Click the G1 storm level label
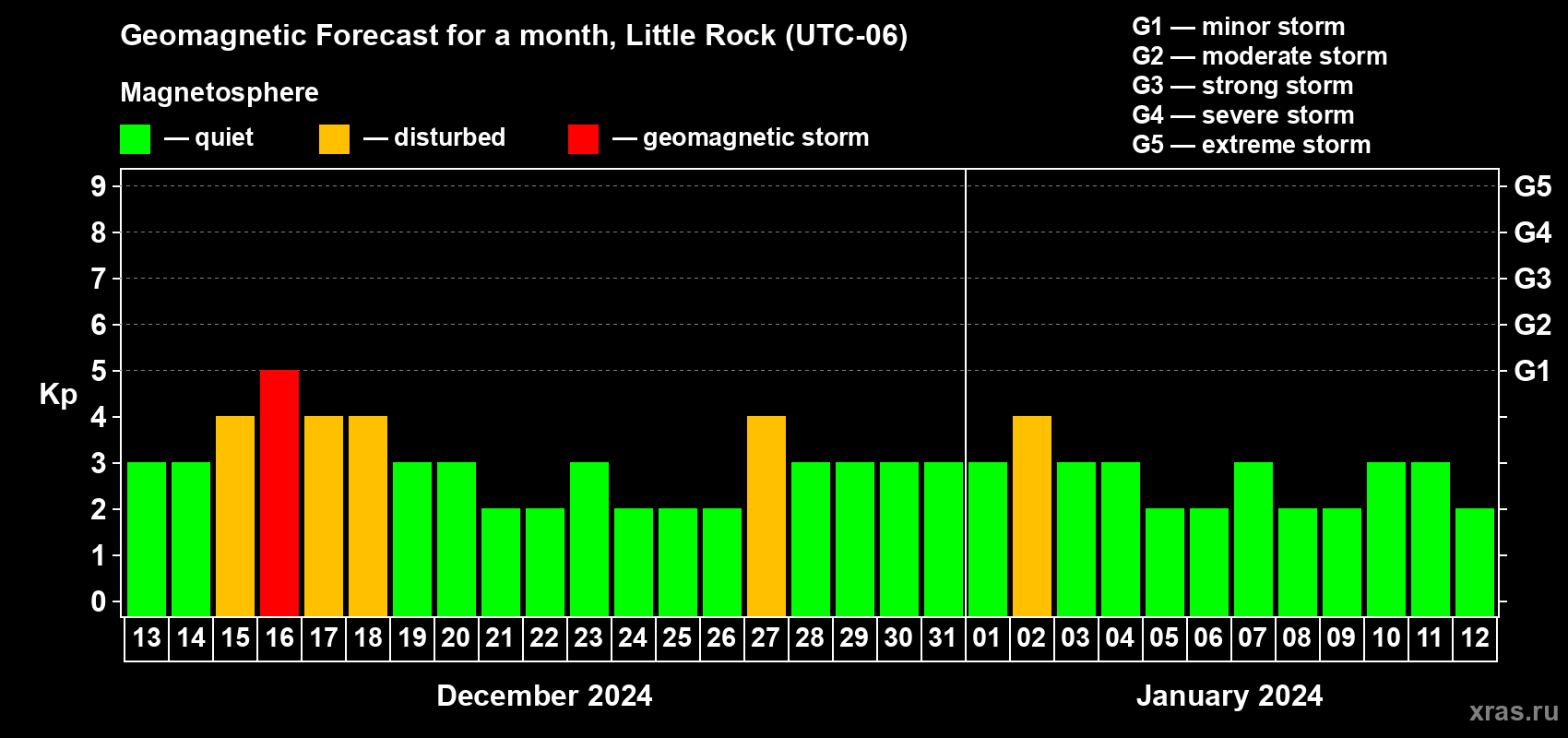 pyautogui.click(x=1532, y=371)
